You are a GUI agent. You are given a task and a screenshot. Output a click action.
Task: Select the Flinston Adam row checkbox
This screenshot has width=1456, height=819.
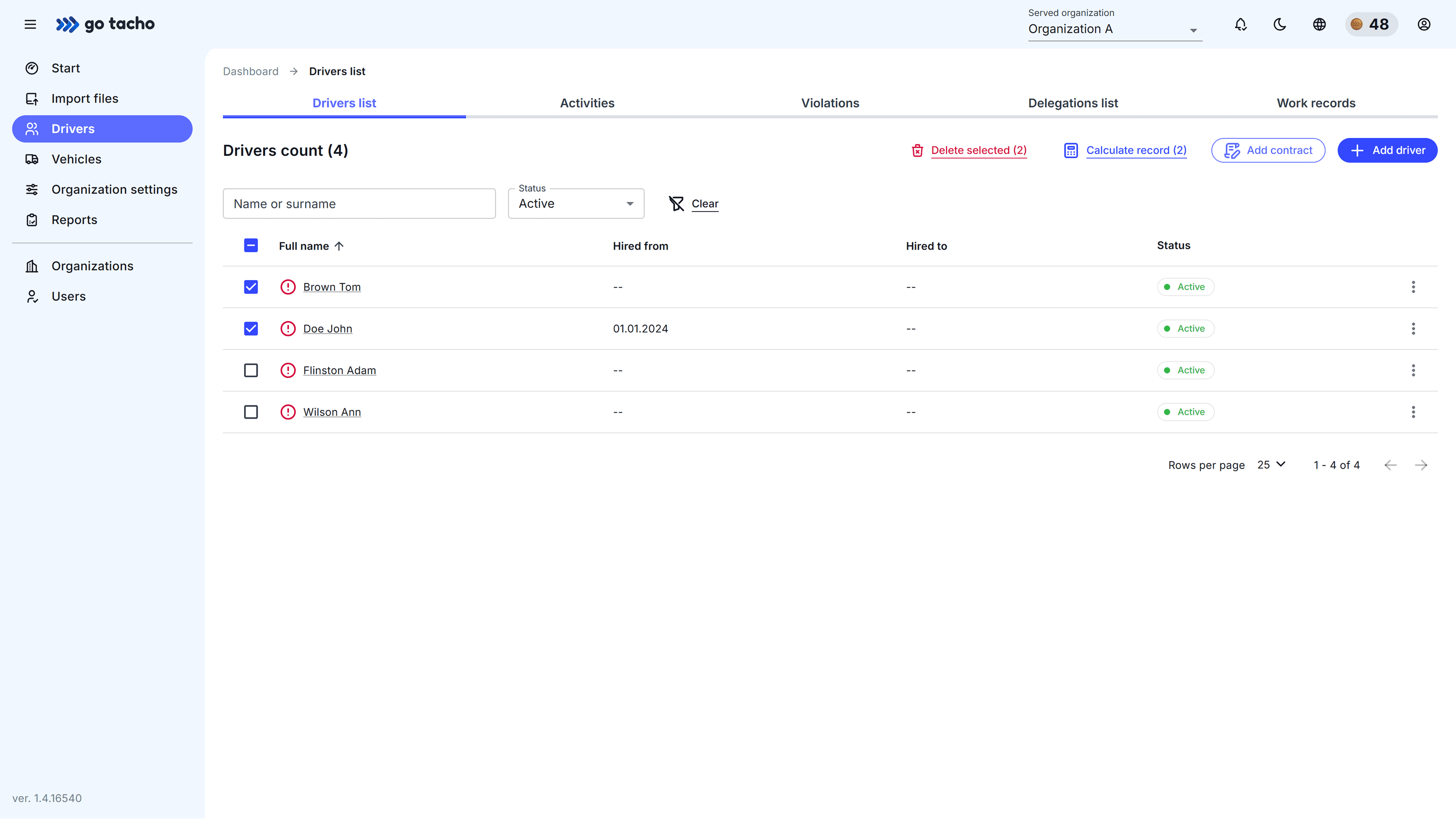click(x=250, y=370)
